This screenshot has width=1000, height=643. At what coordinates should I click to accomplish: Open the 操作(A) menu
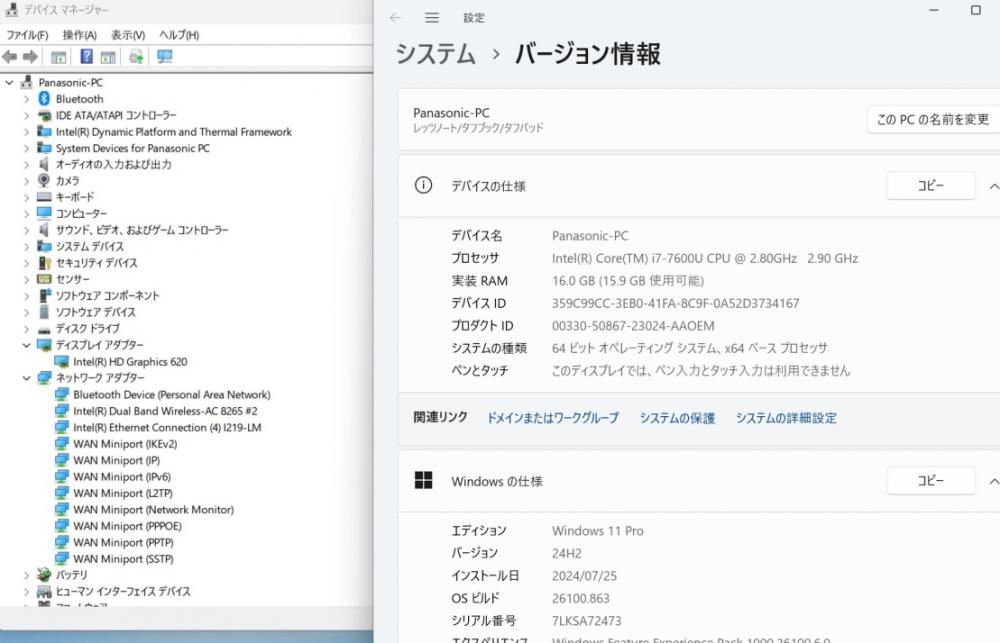79,35
